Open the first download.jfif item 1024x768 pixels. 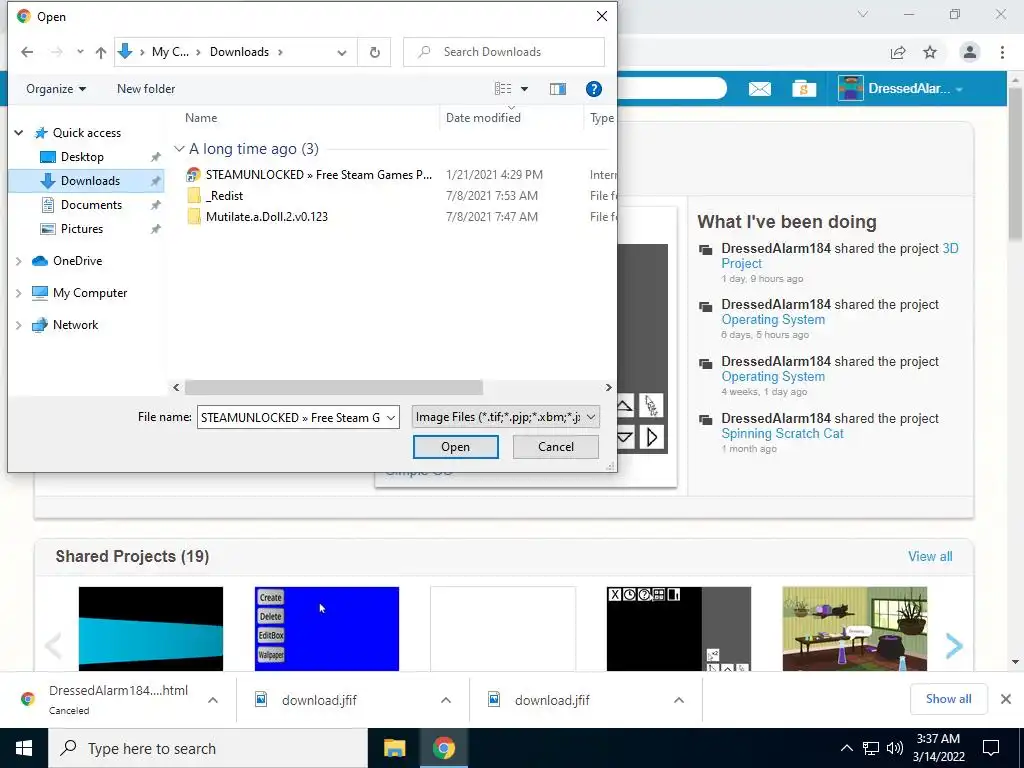[319, 700]
